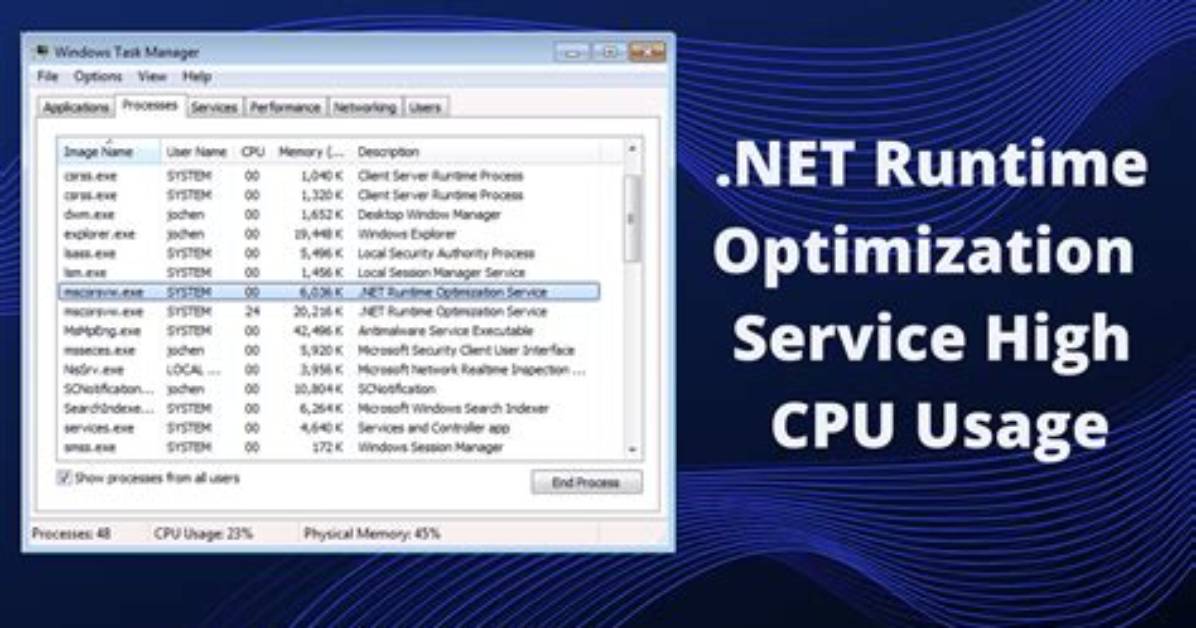Click Physical Memory: 45% in status bar

[x=371, y=533]
